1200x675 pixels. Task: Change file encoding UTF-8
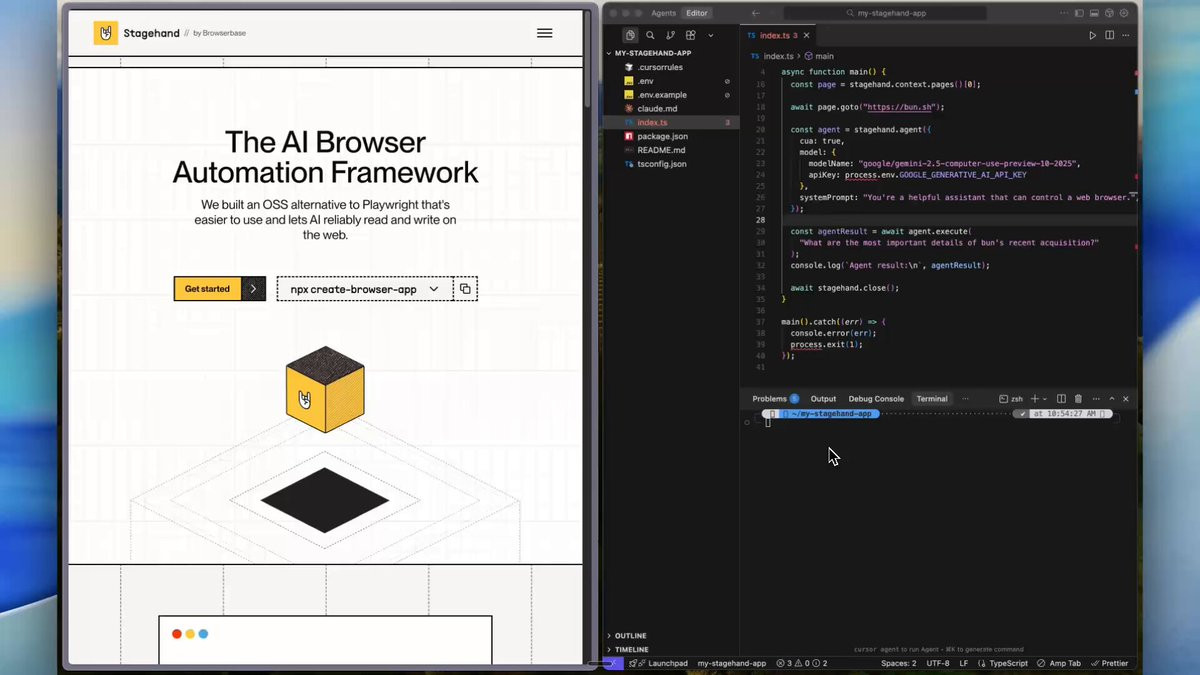pyautogui.click(x=938, y=663)
